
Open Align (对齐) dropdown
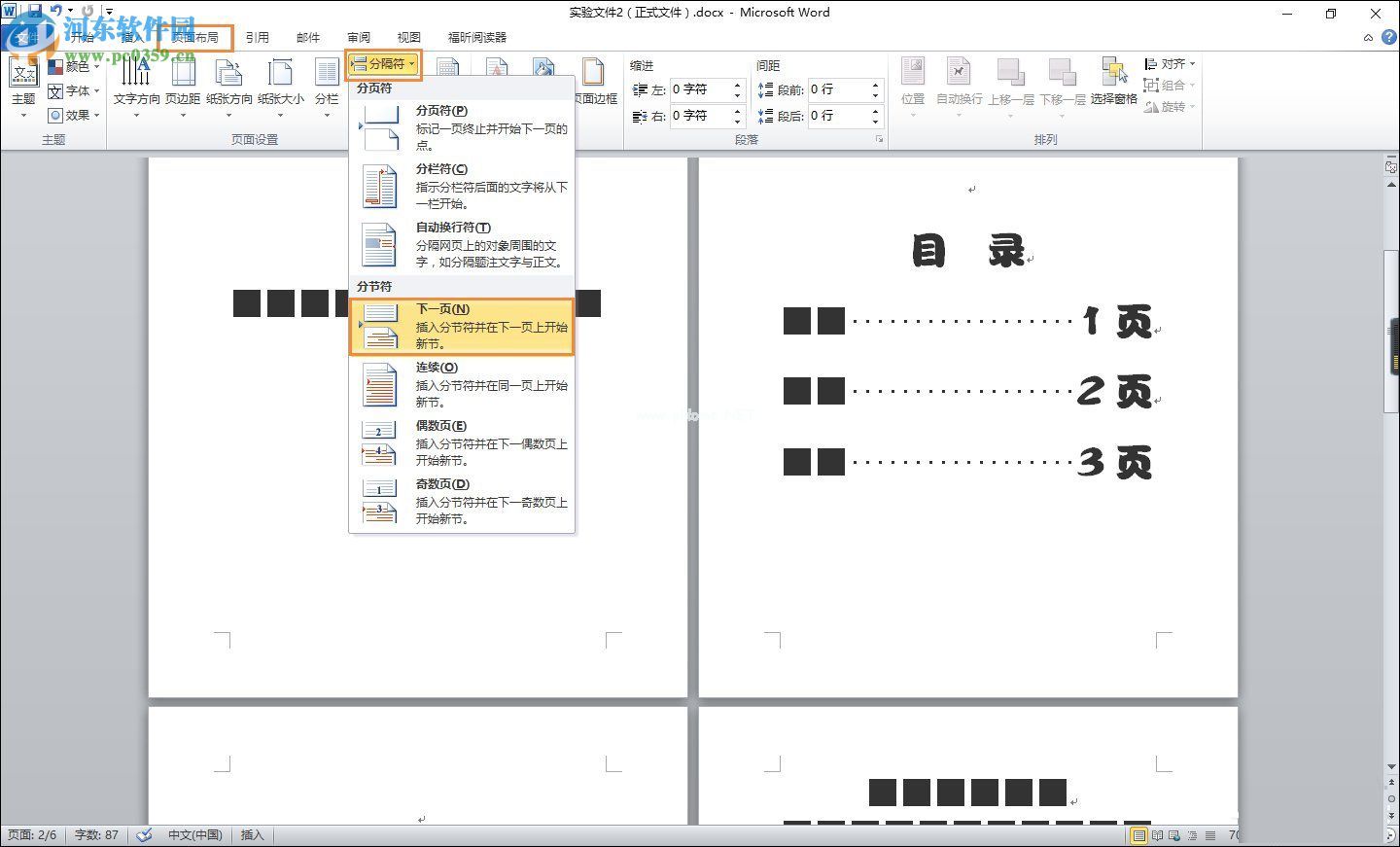click(x=1170, y=64)
